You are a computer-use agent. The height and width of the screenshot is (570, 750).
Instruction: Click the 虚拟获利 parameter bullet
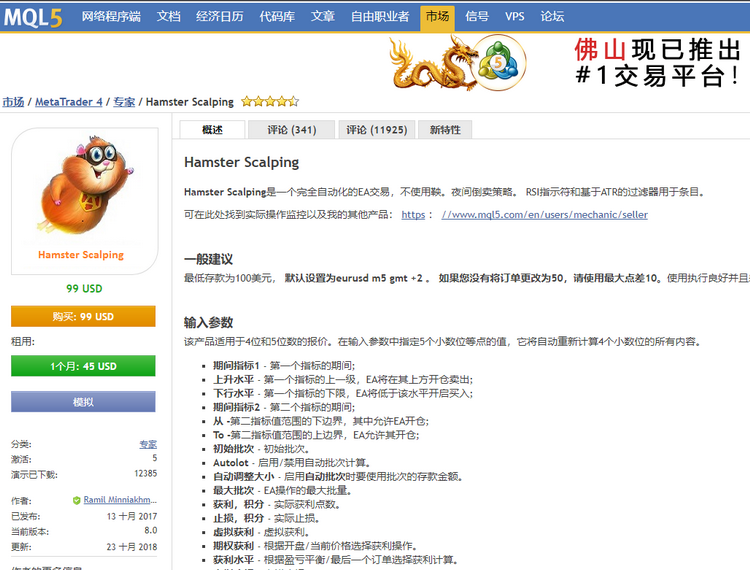tap(262, 532)
